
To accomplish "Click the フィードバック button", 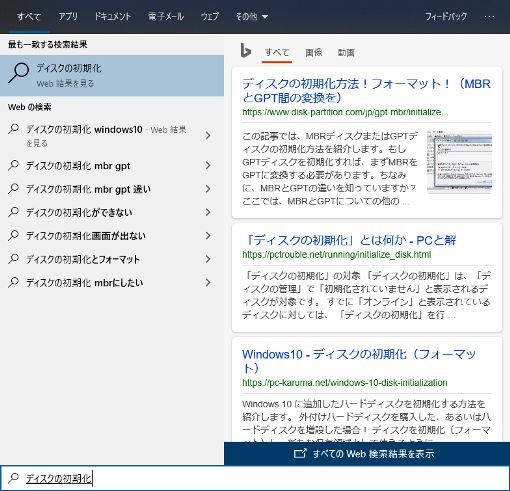I will pos(446,16).
